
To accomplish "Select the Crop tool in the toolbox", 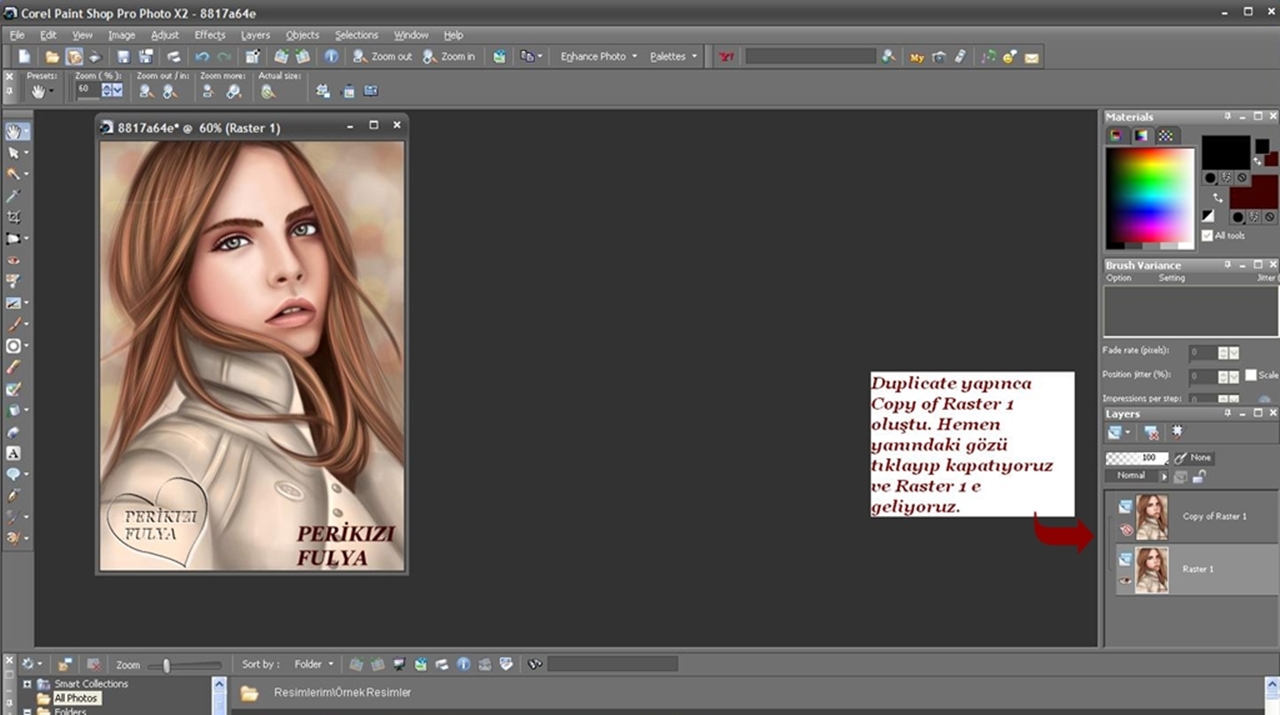I will [x=13, y=216].
